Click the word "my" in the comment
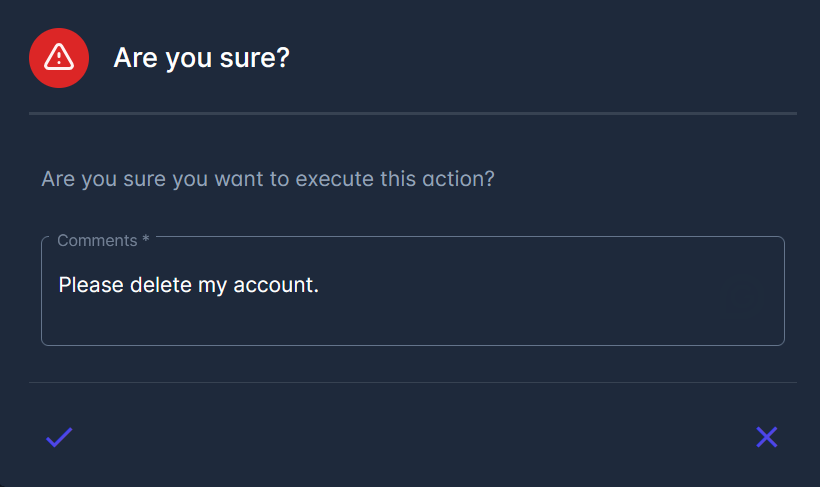 click(212, 285)
